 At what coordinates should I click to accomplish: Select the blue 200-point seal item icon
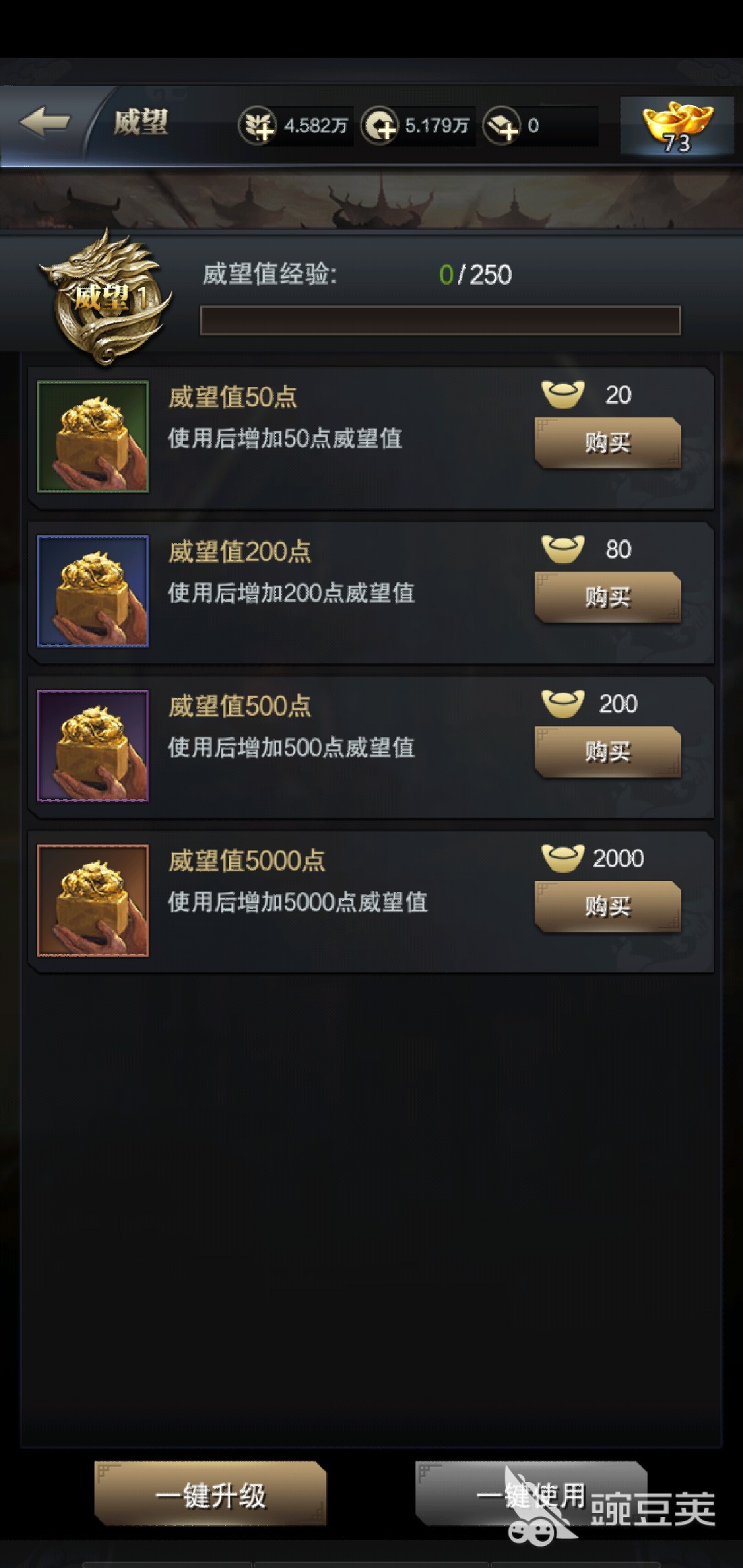(x=93, y=591)
